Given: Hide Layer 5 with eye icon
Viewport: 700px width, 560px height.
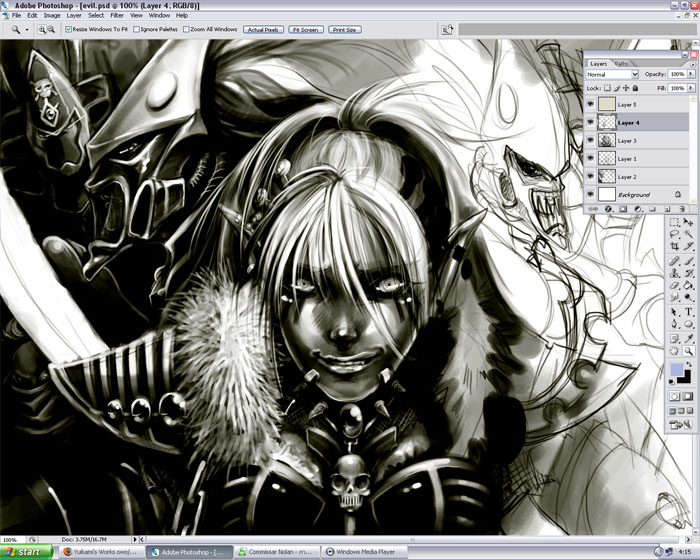Looking at the screenshot, I should click(590, 104).
